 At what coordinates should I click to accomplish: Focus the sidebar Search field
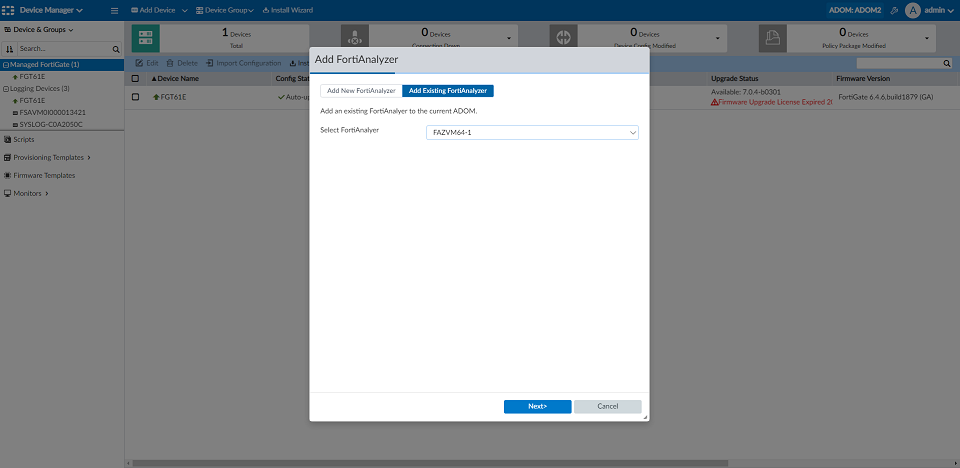64,49
